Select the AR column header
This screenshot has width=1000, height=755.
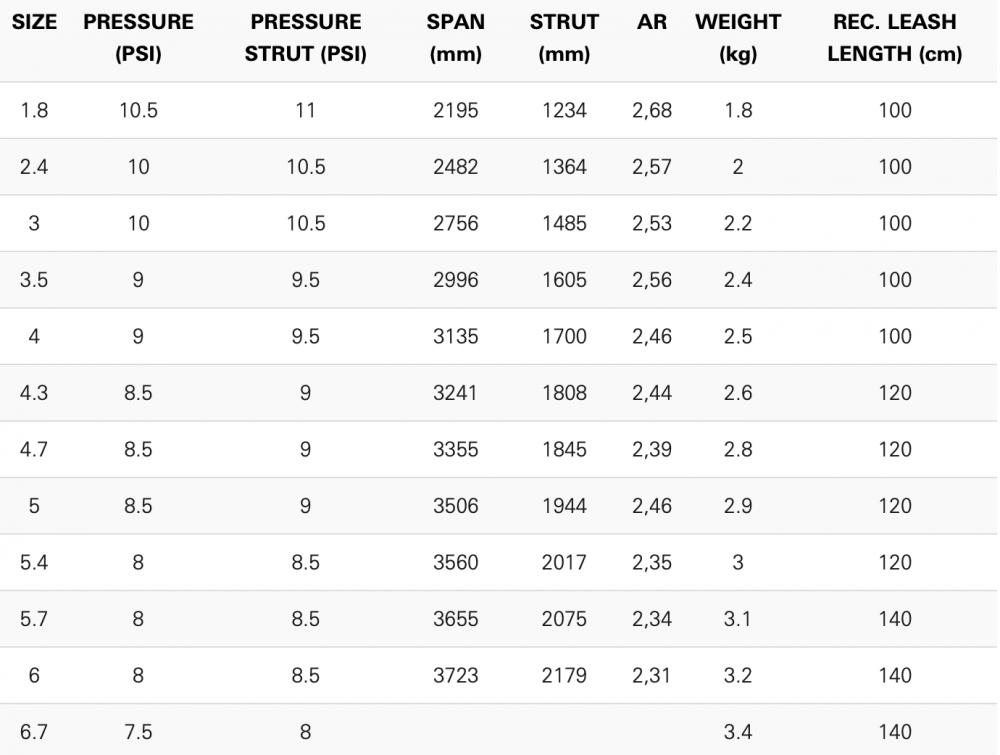coord(651,22)
